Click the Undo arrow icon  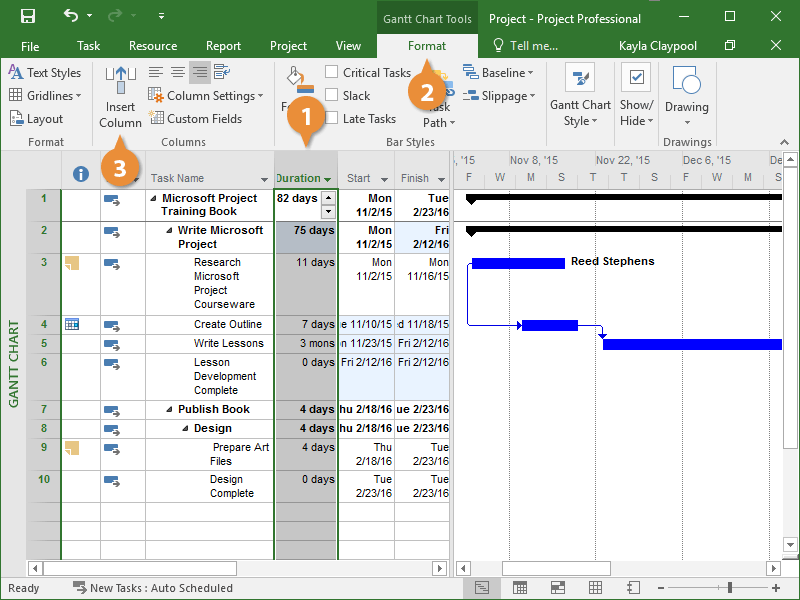(70, 17)
